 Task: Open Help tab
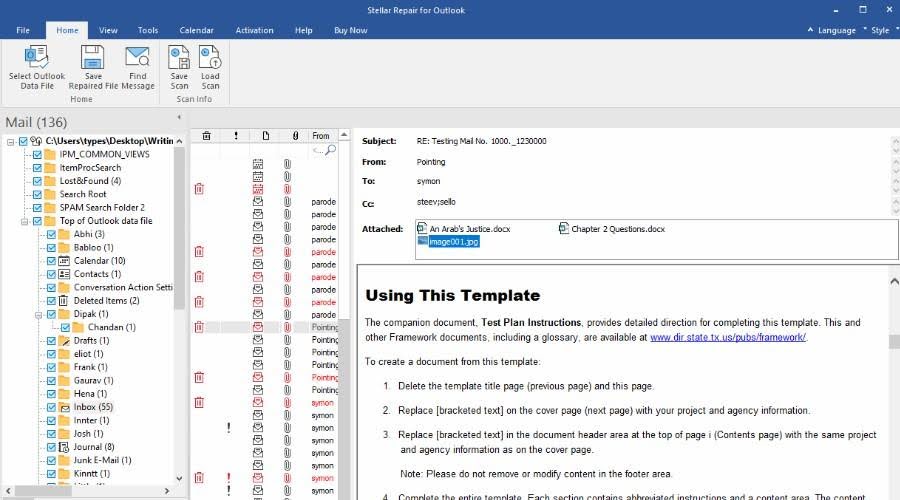(x=304, y=30)
